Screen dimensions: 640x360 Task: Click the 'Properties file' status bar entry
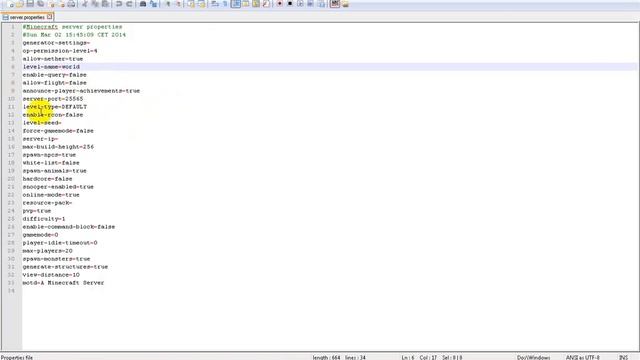click(x=17, y=358)
